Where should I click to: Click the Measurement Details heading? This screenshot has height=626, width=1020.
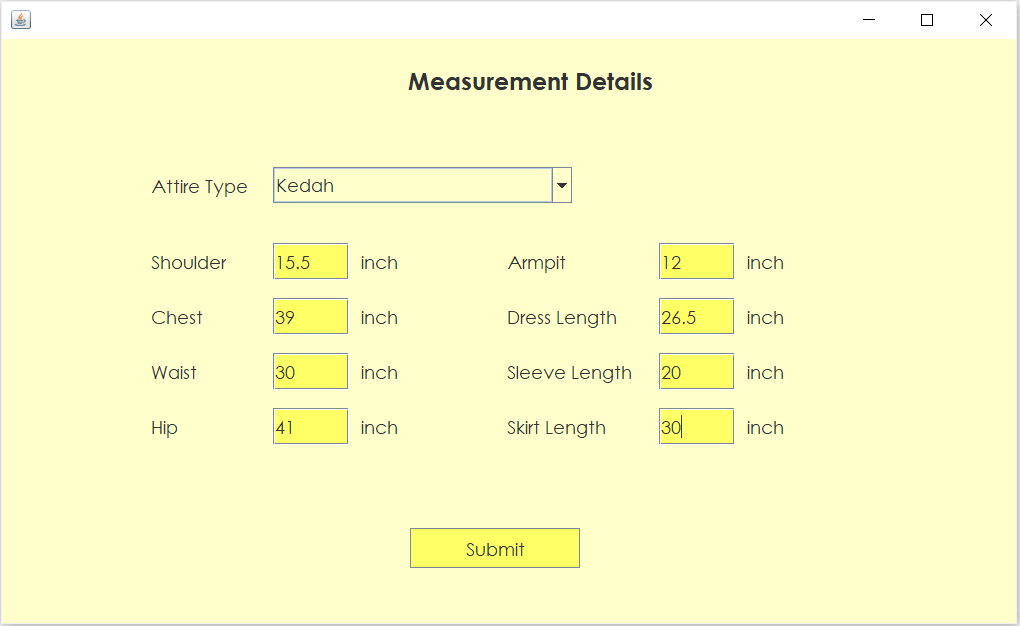coord(529,82)
